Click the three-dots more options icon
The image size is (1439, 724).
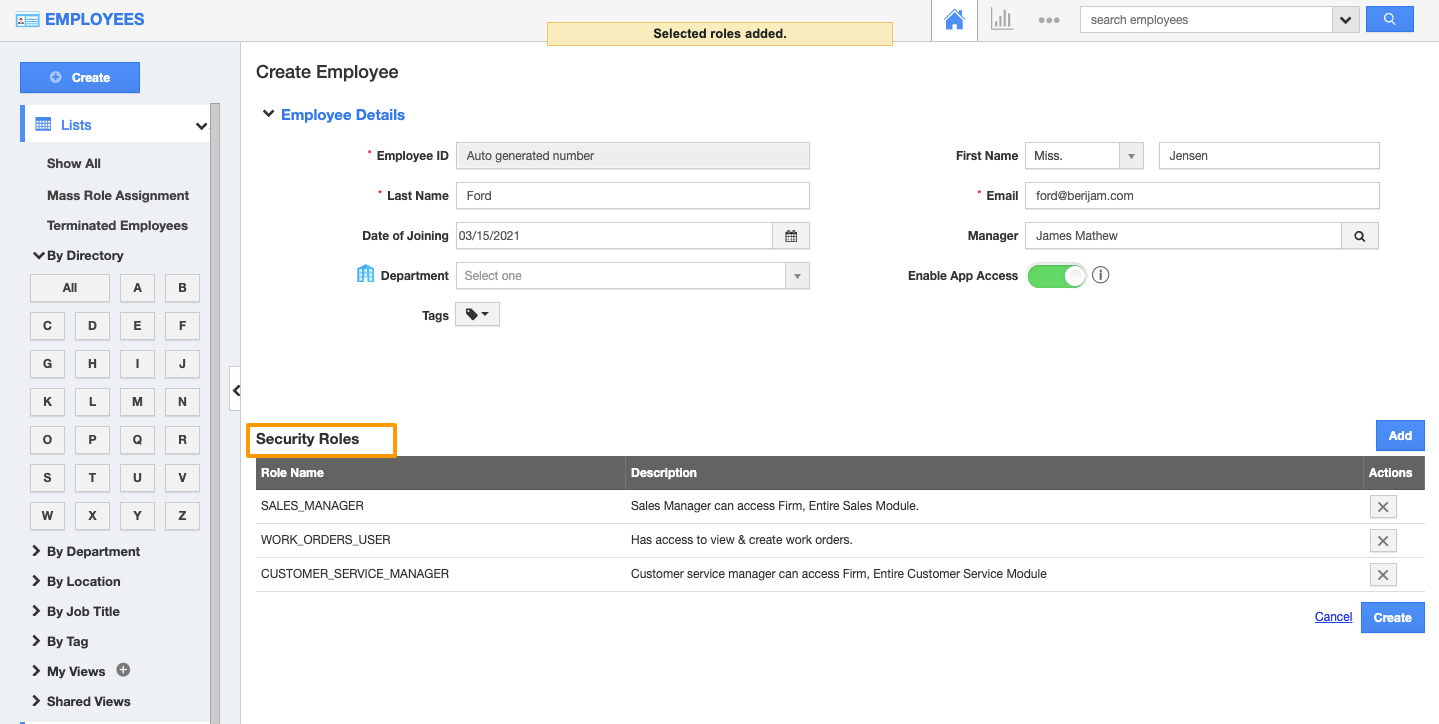click(x=1048, y=20)
